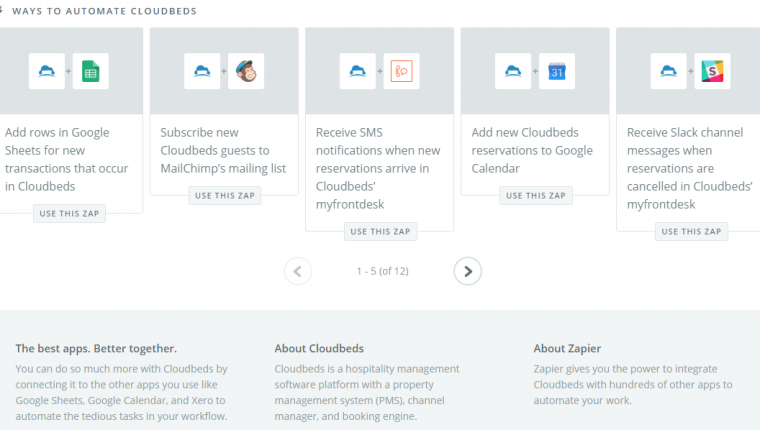Click the Google Sheets icon
This screenshot has width=760, height=430.
[x=90, y=71]
